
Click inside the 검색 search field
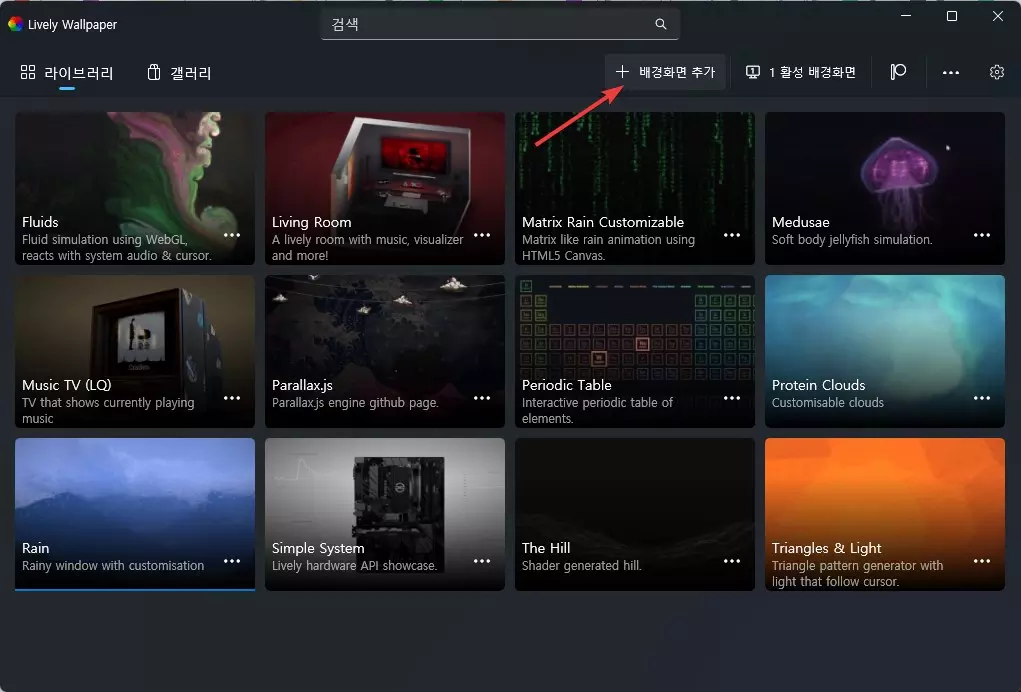[x=480, y=23]
